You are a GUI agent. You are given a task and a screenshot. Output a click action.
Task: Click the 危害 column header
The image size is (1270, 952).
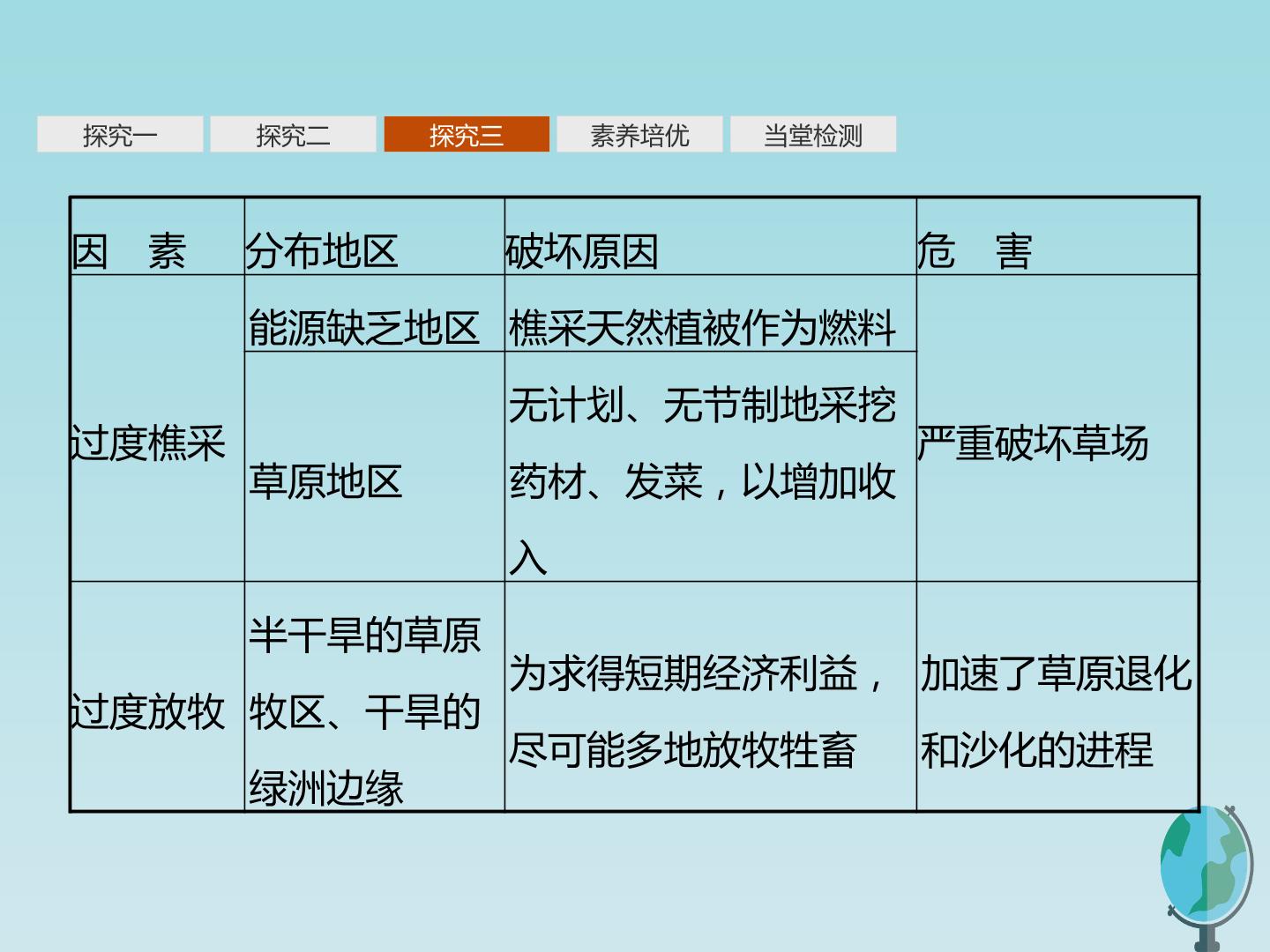[1057, 236]
